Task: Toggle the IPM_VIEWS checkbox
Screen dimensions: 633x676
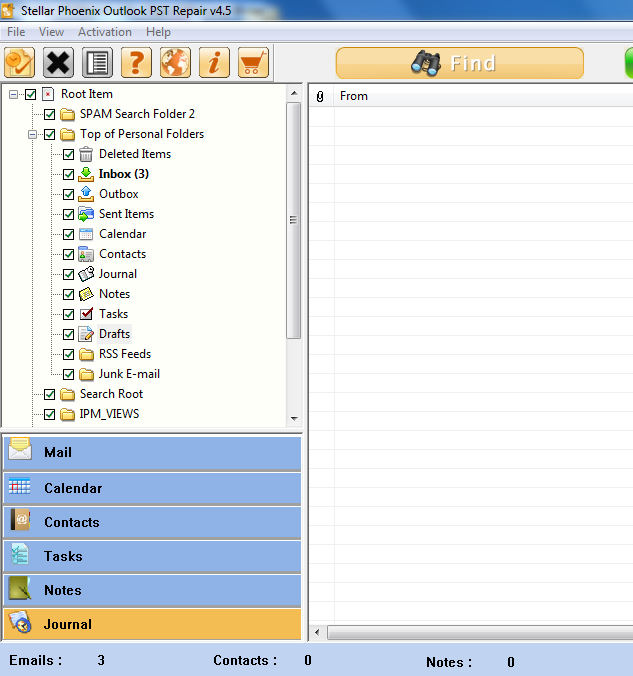Action: tap(50, 414)
